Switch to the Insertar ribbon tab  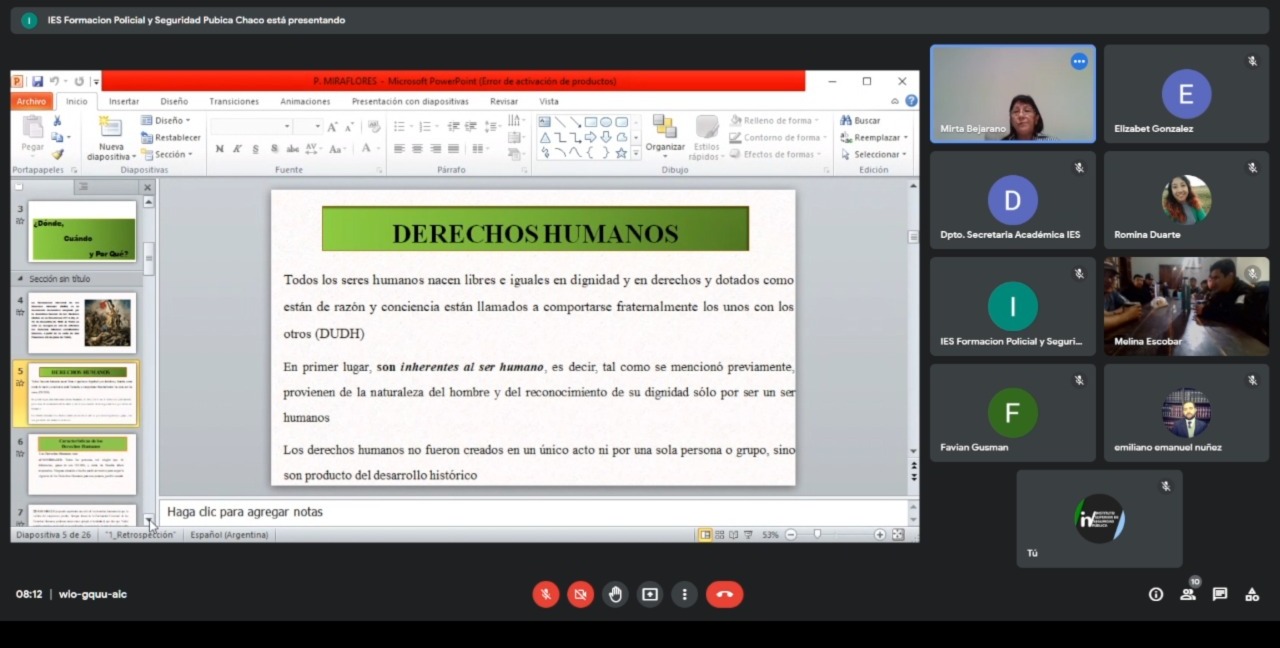click(x=124, y=101)
